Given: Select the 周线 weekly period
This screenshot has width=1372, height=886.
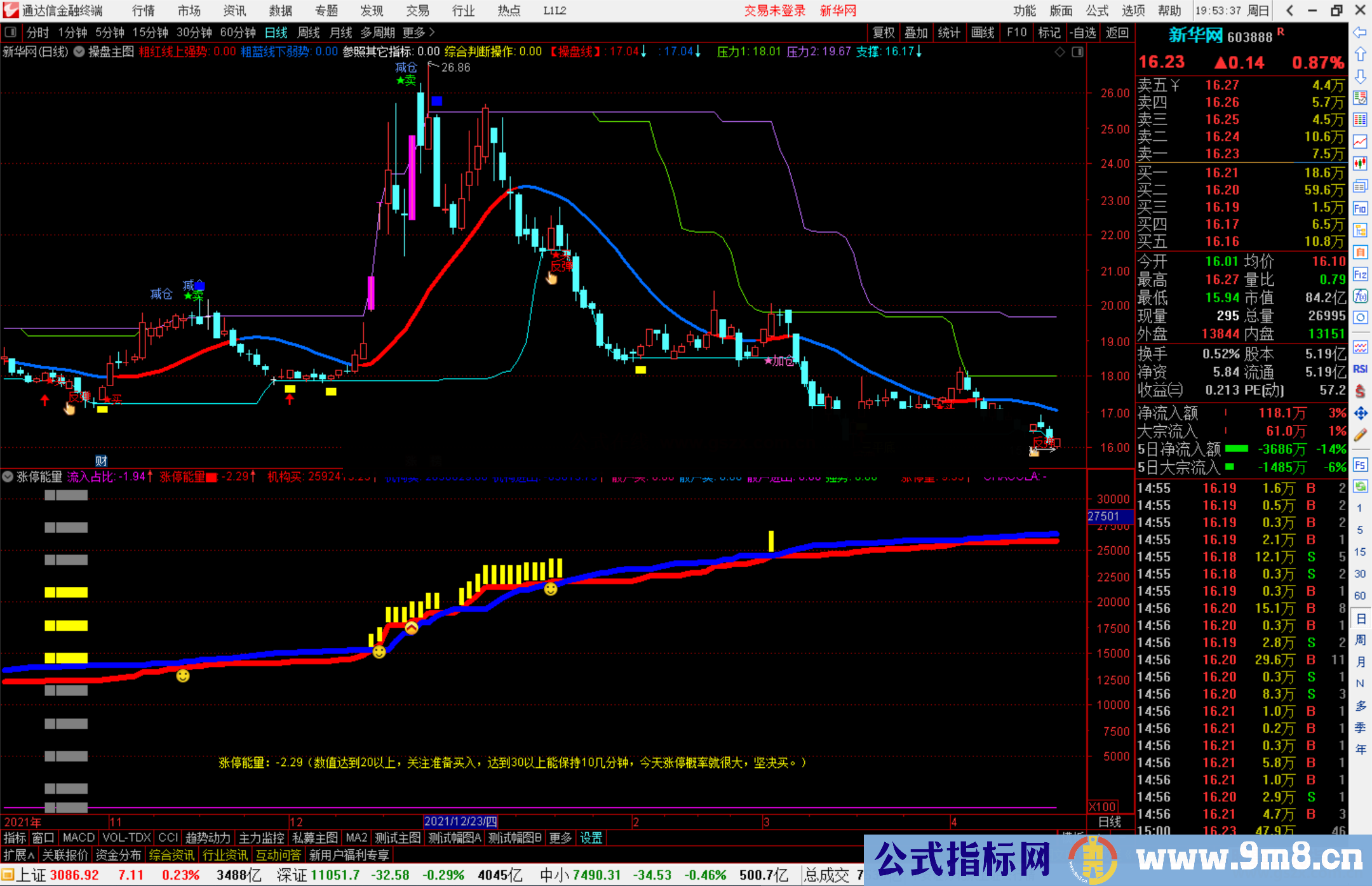Looking at the screenshot, I should coord(309,32).
